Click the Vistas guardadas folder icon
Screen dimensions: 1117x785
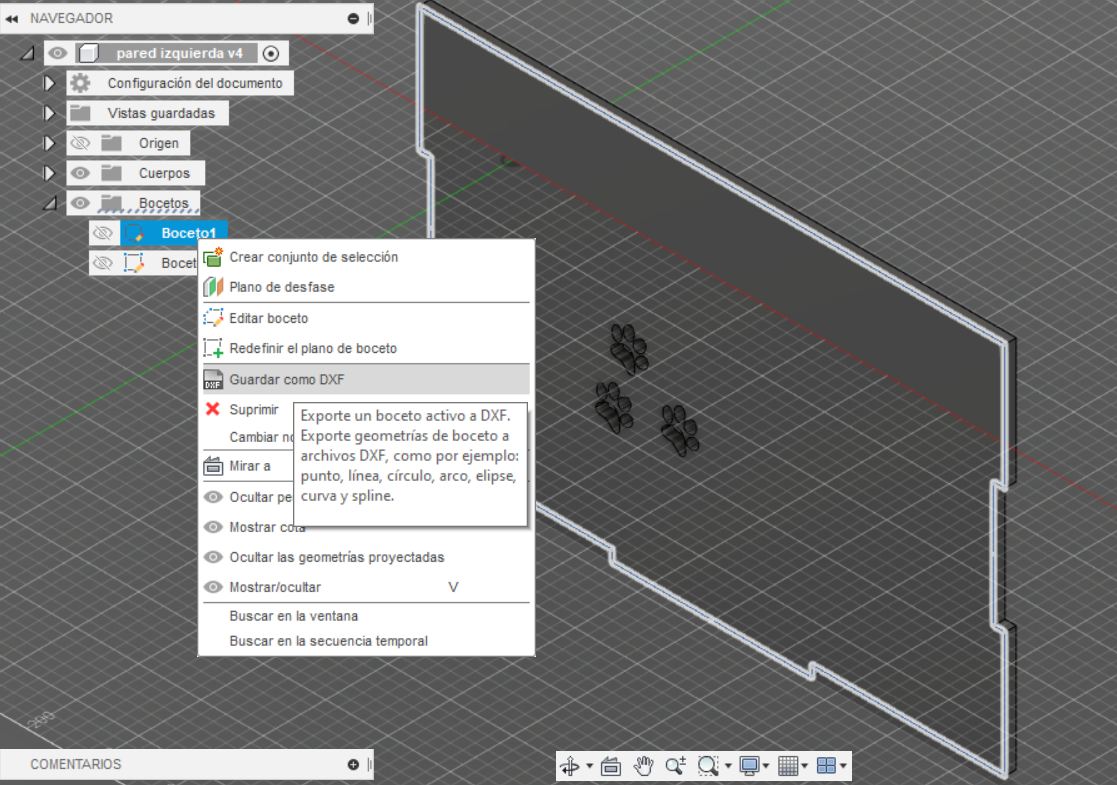(80, 113)
